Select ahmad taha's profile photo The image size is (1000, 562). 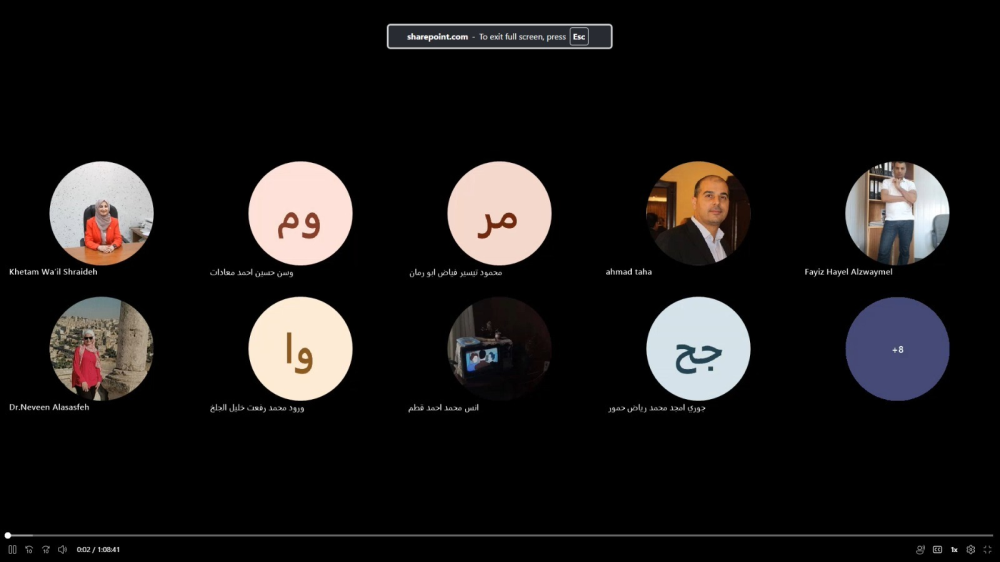point(698,213)
